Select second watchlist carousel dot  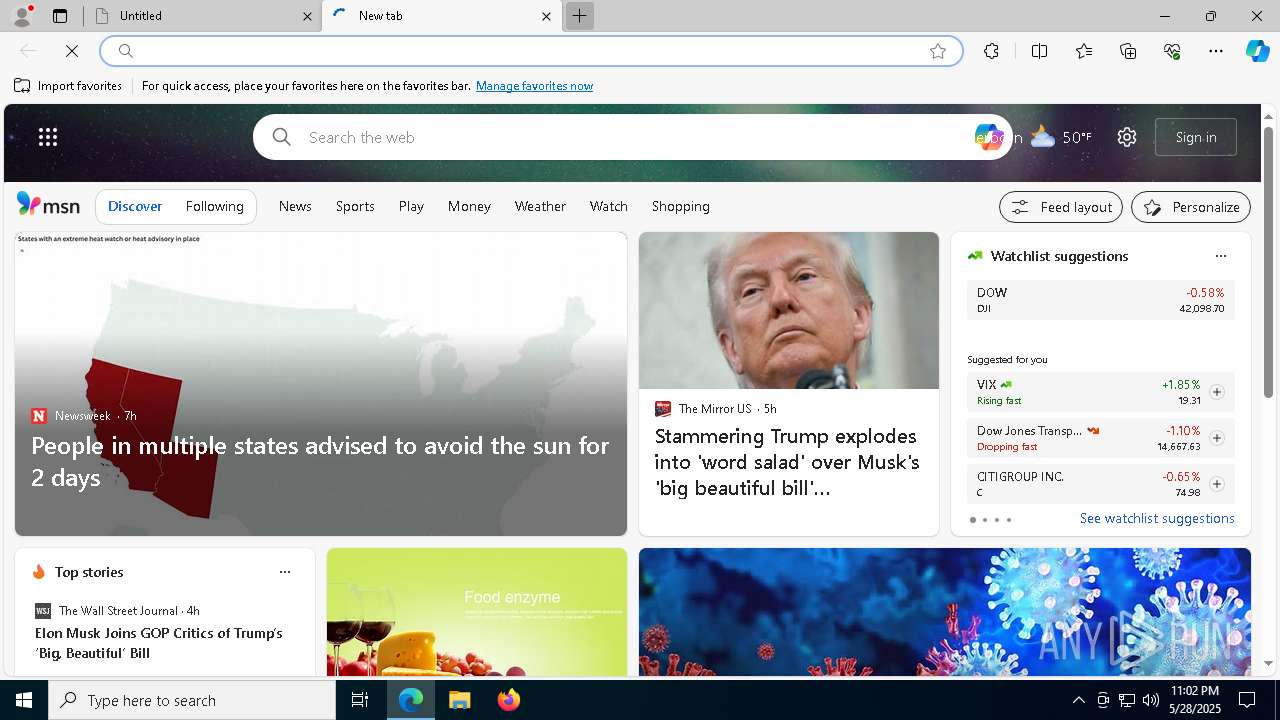[985, 520]
